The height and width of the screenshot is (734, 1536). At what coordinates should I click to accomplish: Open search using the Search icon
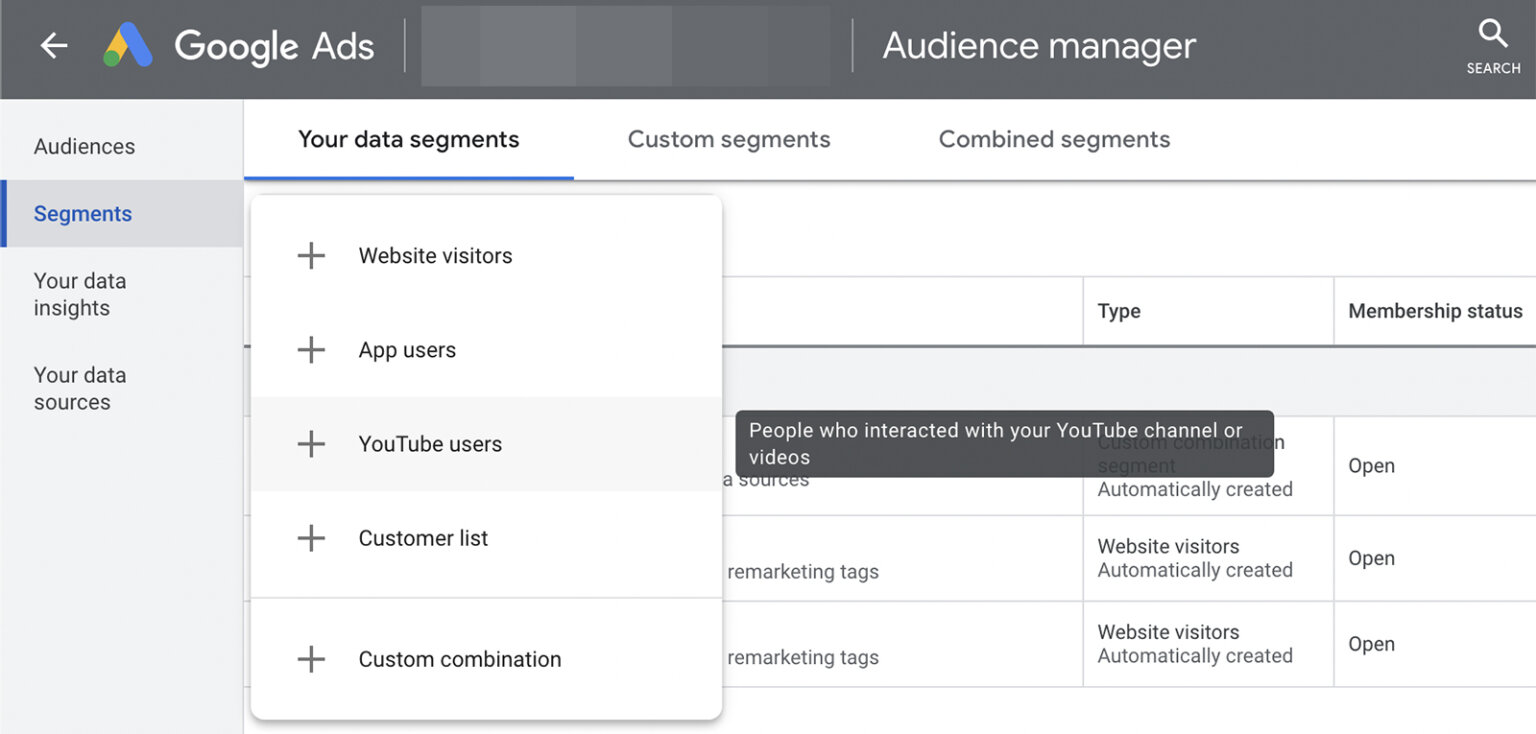click(1491, 42)
